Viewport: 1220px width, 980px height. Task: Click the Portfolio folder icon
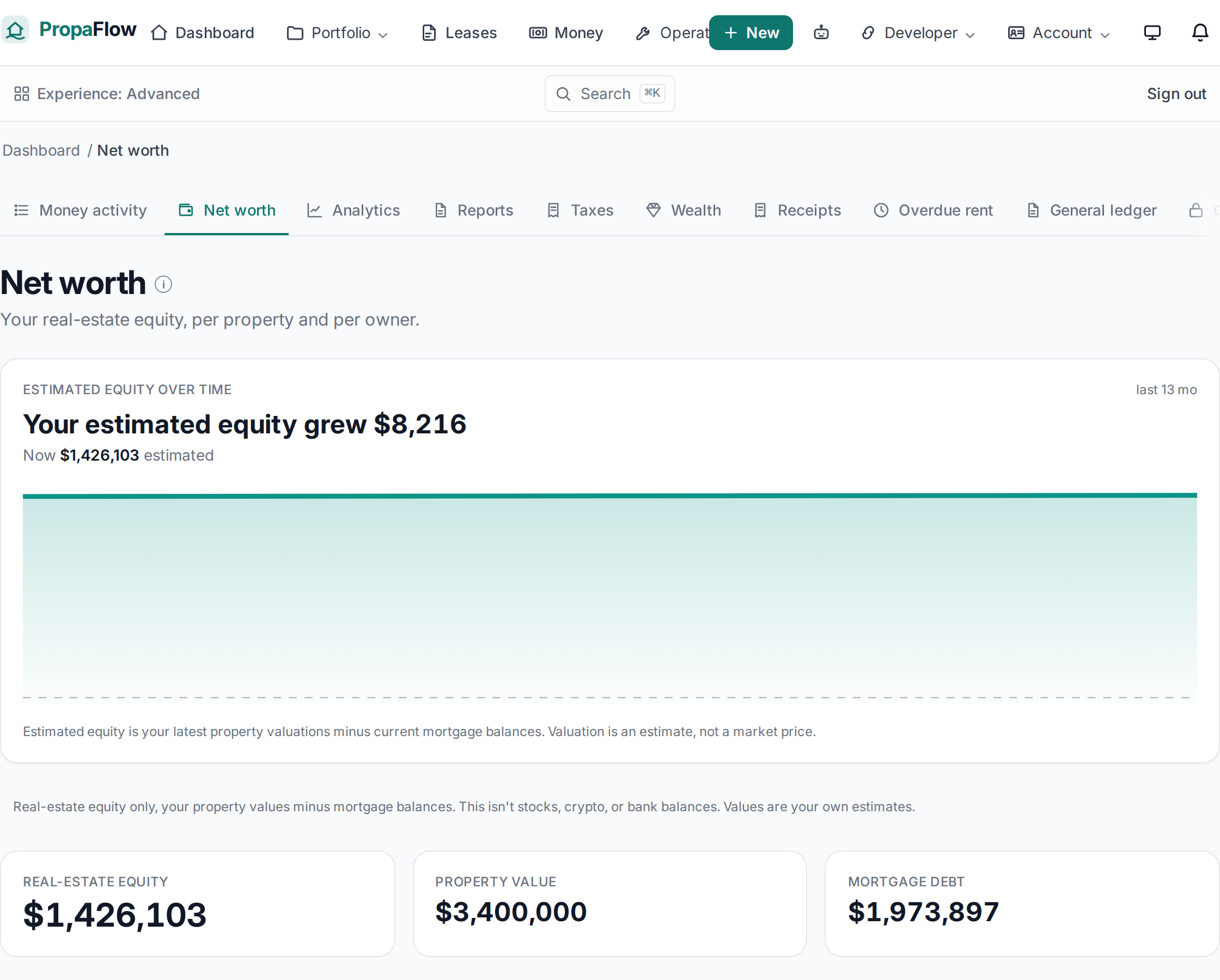[x=295, y=33]
